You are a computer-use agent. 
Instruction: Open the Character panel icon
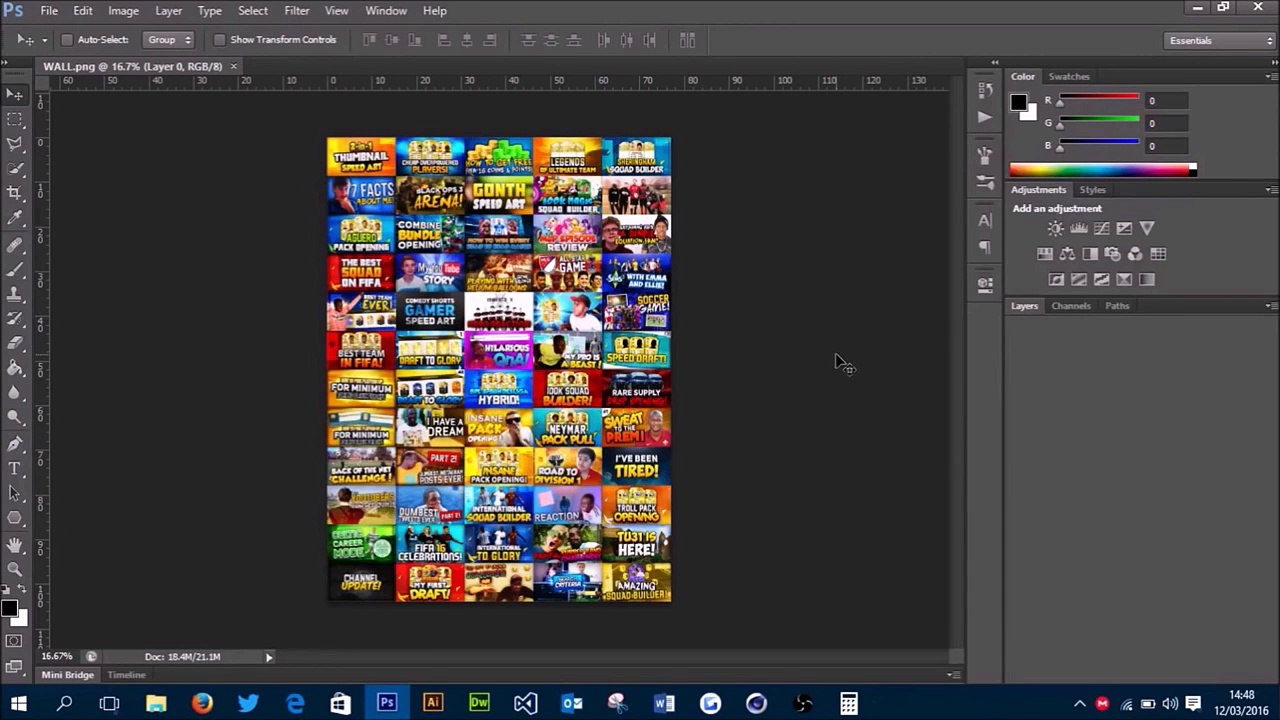coord(985,220)
